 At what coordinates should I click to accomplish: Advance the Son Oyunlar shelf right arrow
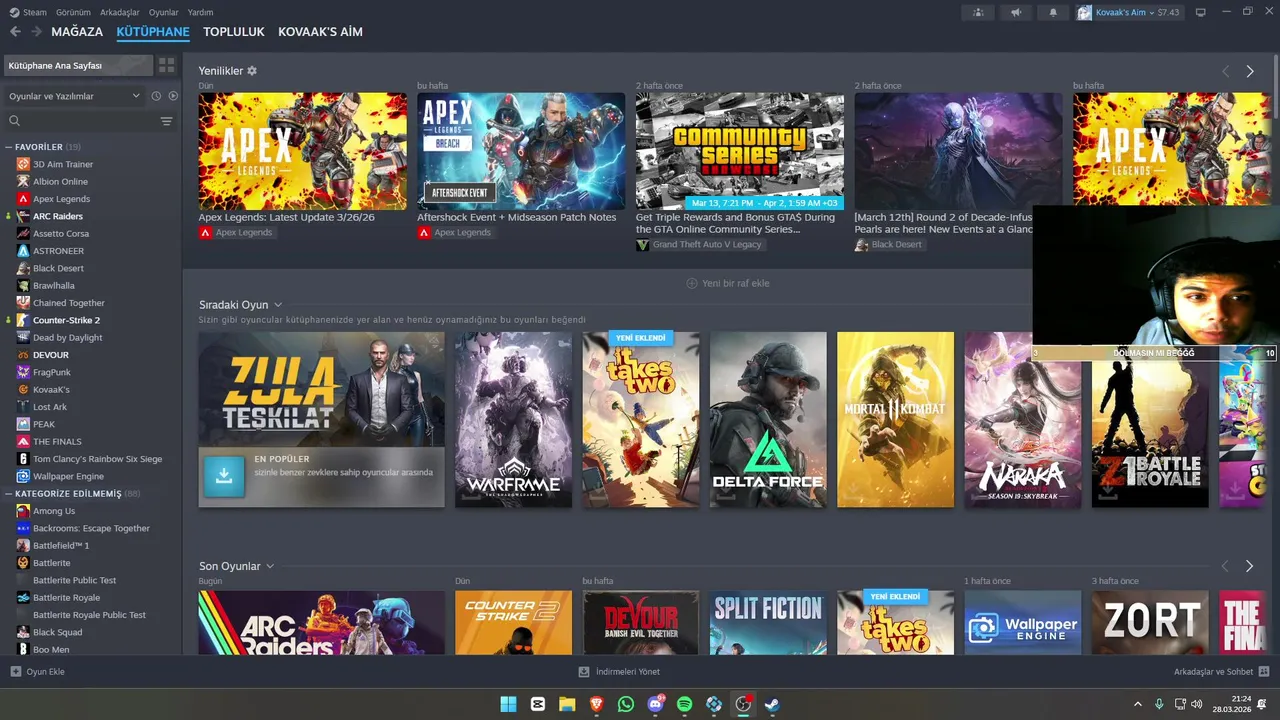pos(1249,566)
